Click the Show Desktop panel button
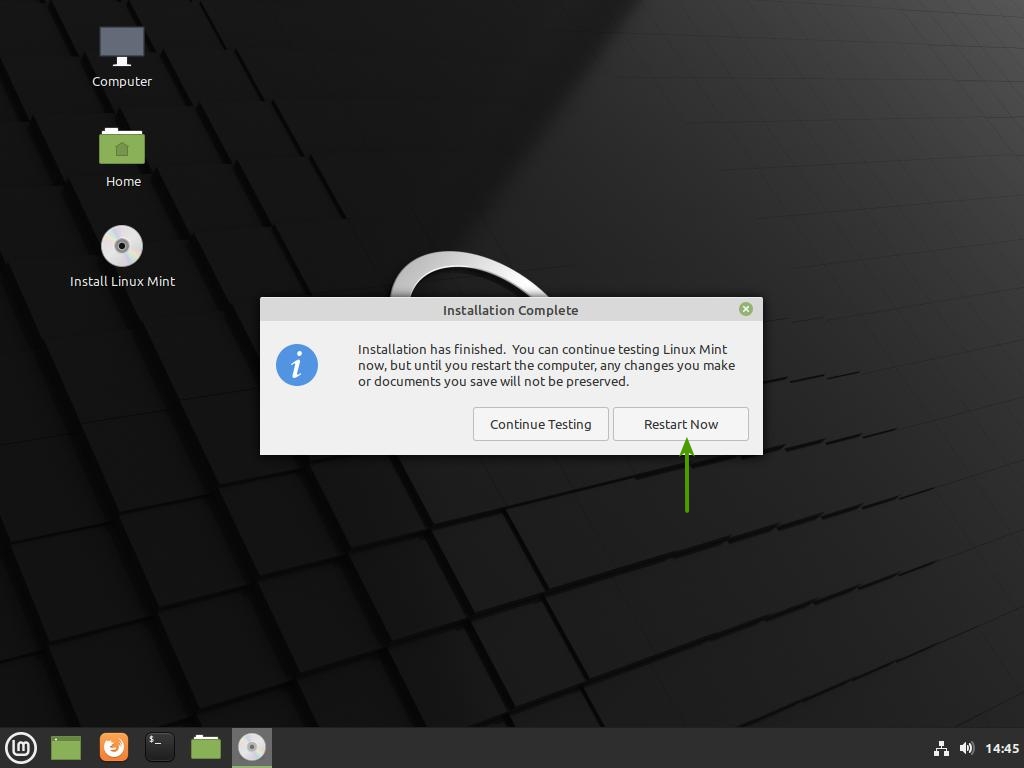 click(x=66, y=747)
